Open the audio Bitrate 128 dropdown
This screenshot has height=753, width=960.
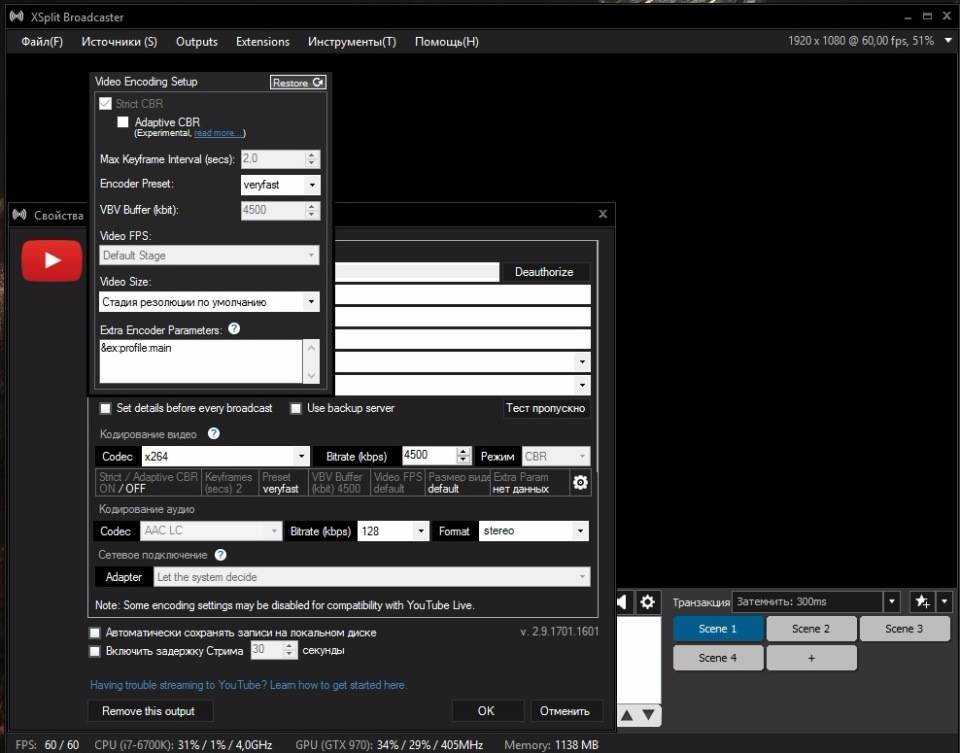[x=392, y=531]
